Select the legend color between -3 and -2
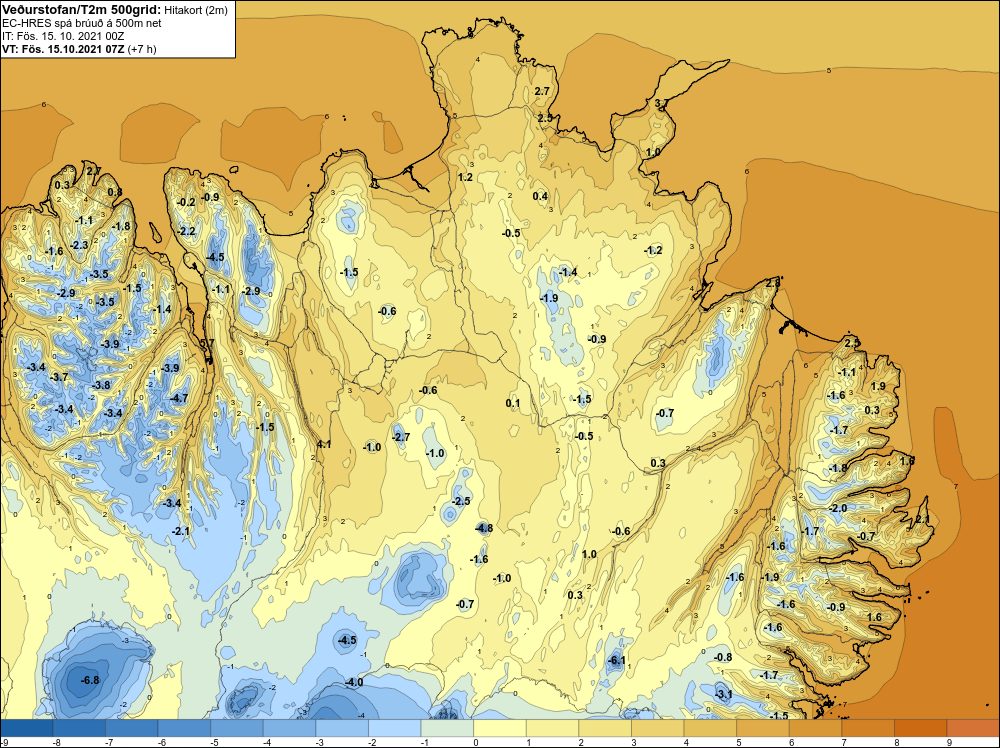This screenshot has width=1000, height=748. tap(342, 728)
